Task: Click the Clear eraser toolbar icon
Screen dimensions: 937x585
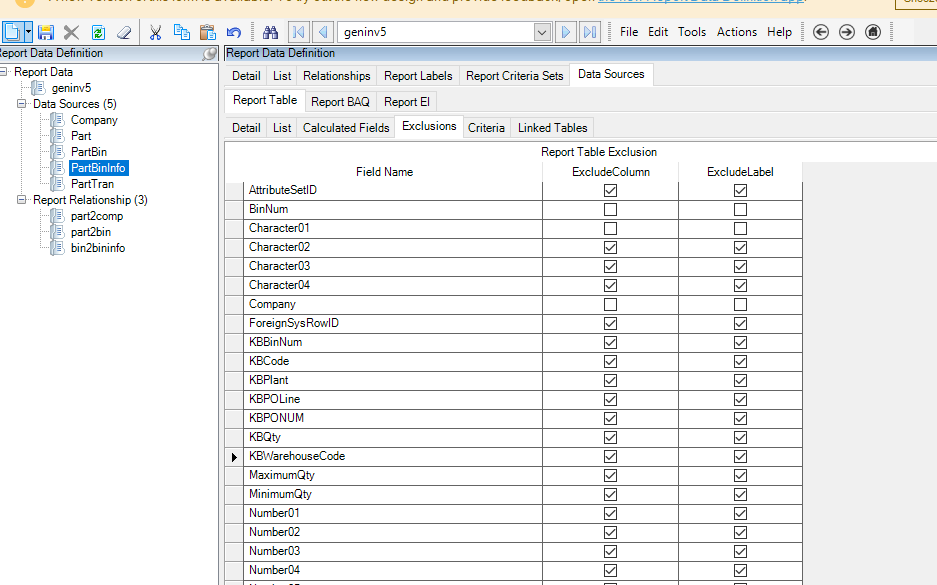Action: point(124,32)
